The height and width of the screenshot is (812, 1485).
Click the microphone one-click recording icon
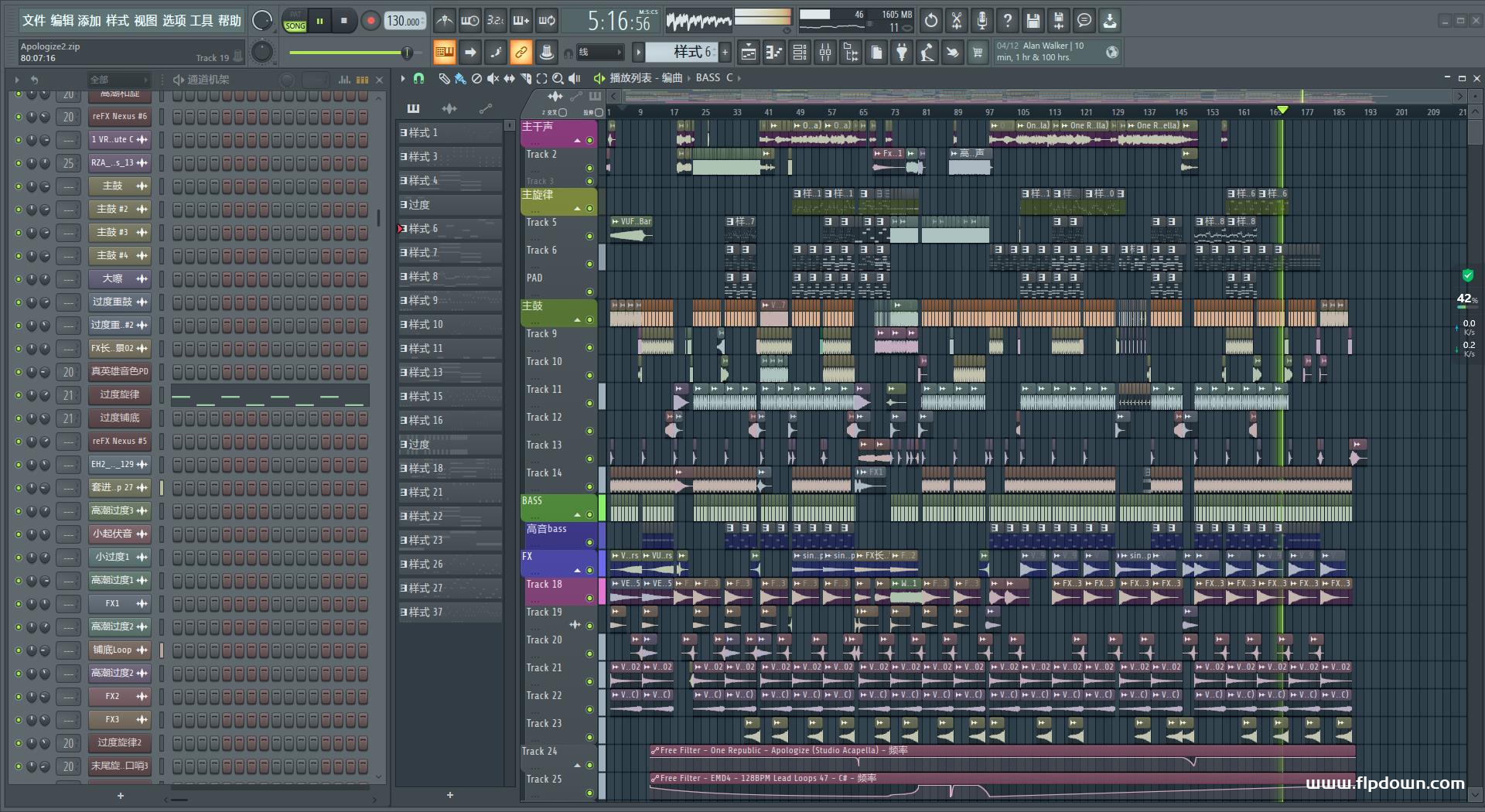tap(982, 21)
